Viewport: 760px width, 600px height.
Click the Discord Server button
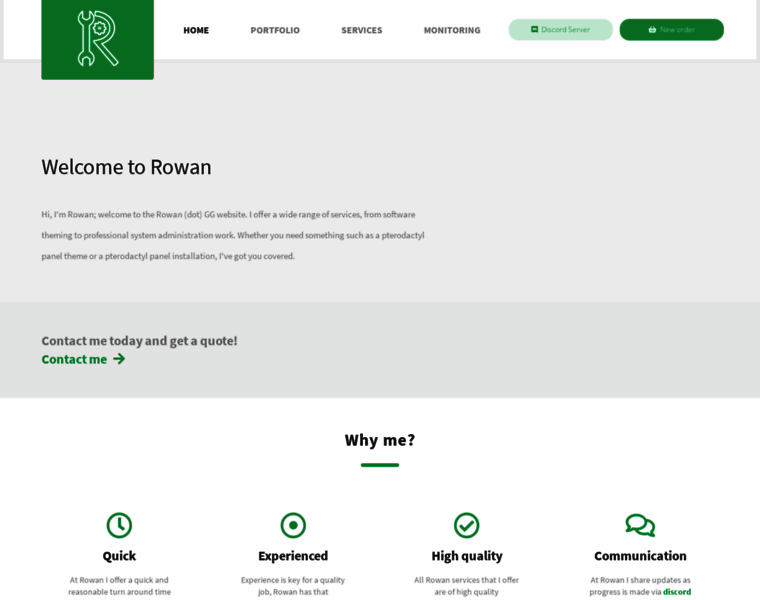tap(560, 30)
